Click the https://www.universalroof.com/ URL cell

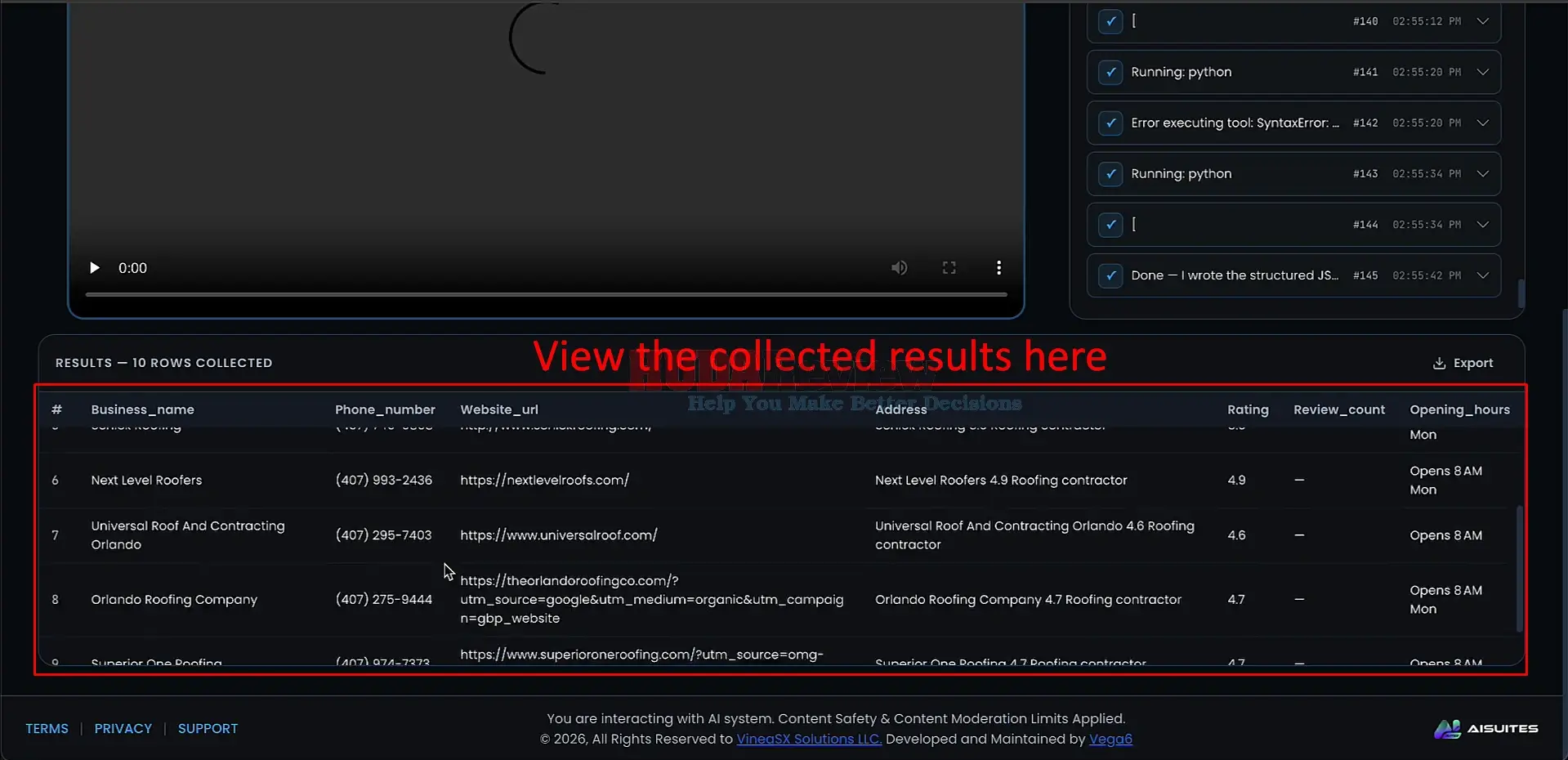coord(559,535)
